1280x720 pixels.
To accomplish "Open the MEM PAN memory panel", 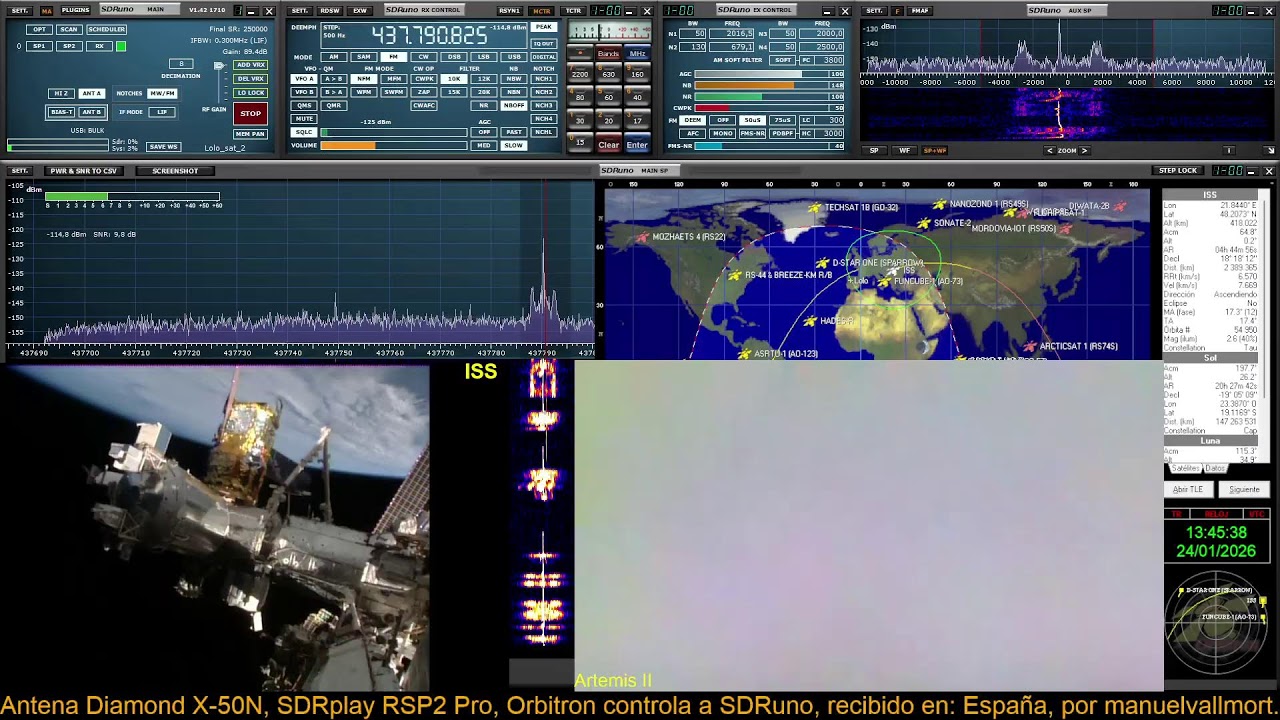I will point(250,134).
